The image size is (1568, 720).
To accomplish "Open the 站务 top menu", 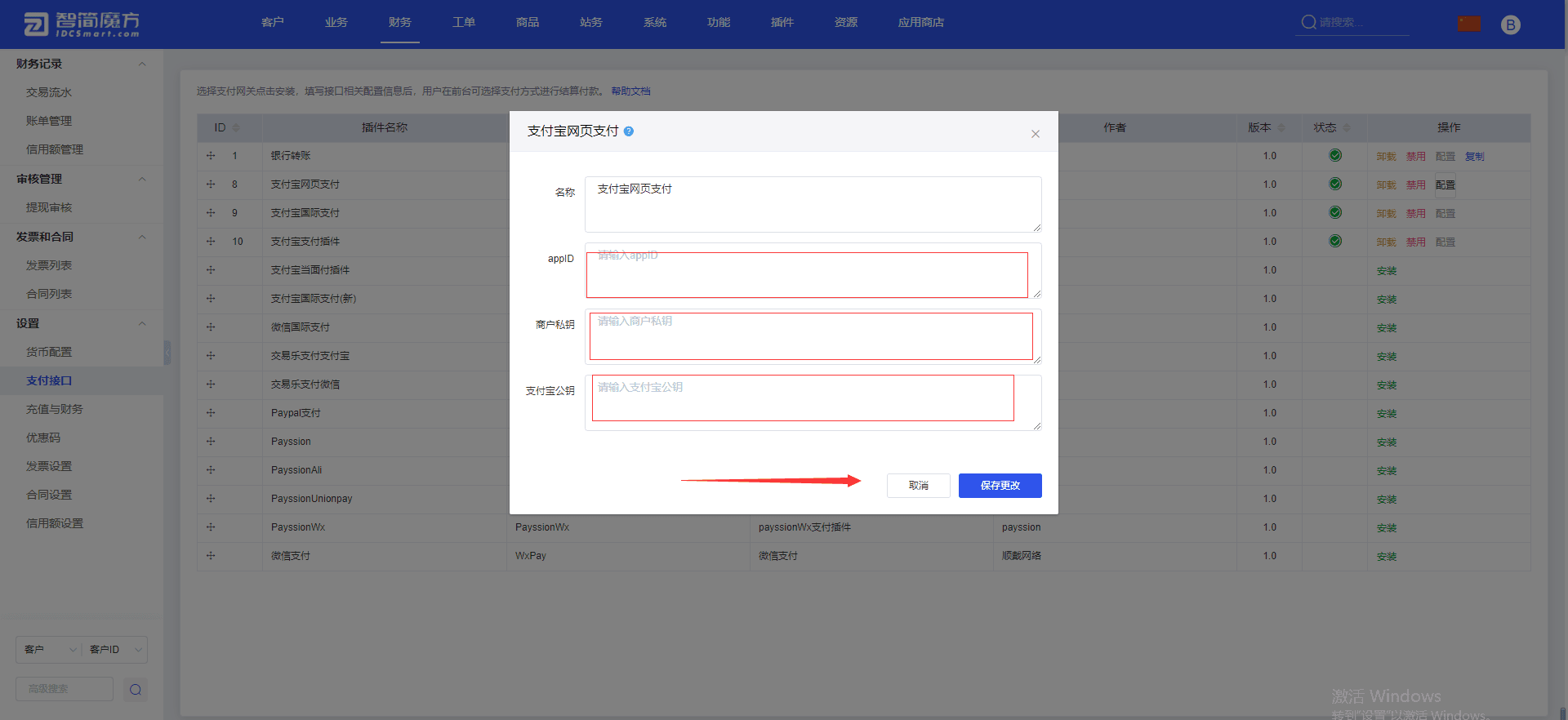I will 591,23.
